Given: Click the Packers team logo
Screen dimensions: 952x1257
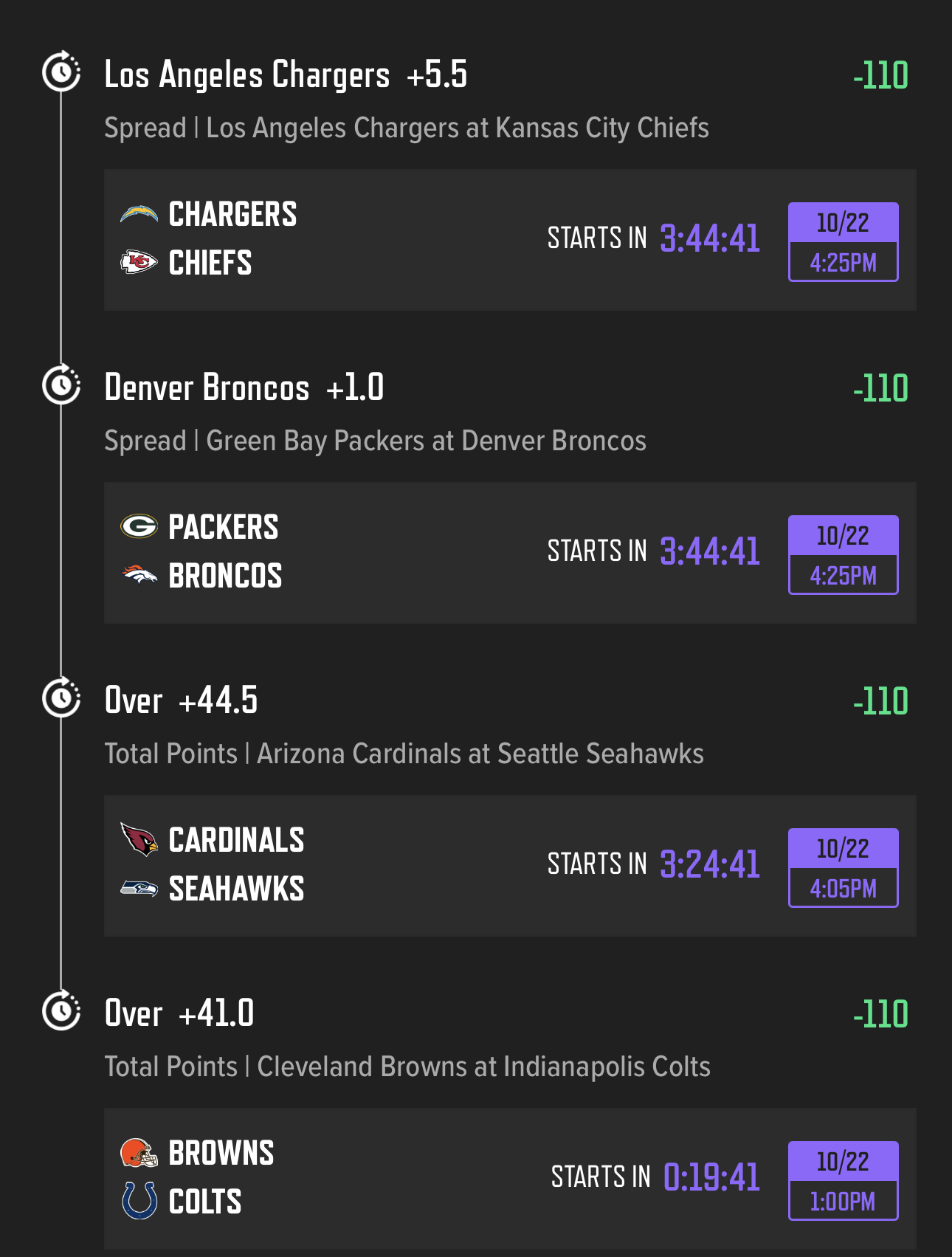Looking at the screenshot, I should point(139,526).
